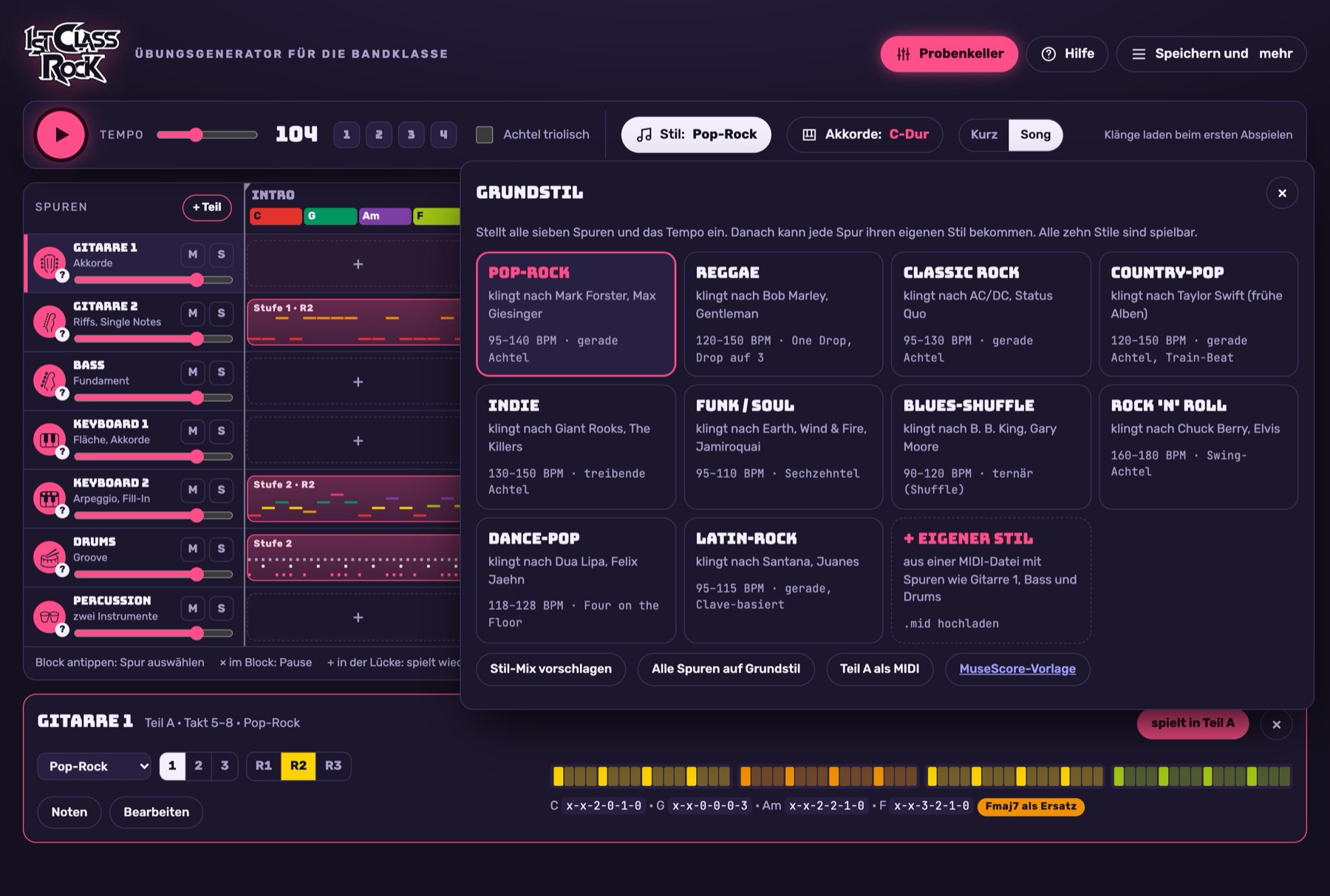
Task: Select the Am chord block in Intro
Action: click(x=384, y=216)
